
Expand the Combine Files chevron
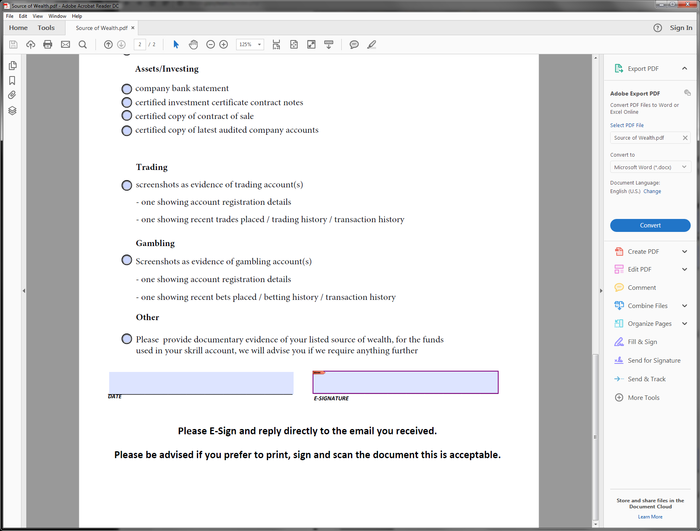coord(684,306)
